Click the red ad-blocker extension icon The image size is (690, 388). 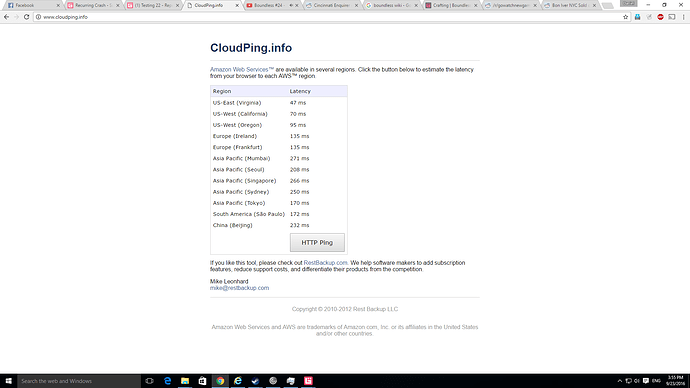tap(661, 17)
